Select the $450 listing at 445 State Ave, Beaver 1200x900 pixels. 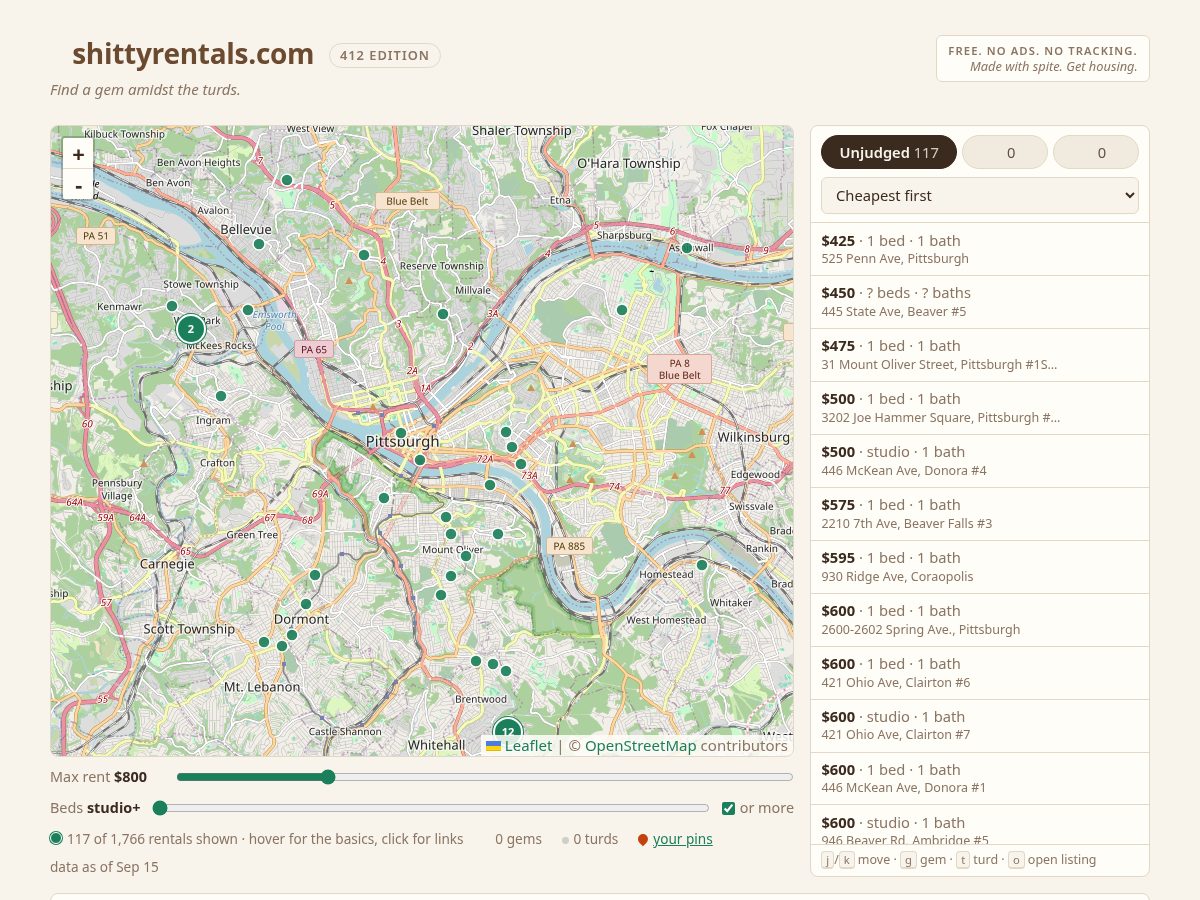[x=980, y=302]
